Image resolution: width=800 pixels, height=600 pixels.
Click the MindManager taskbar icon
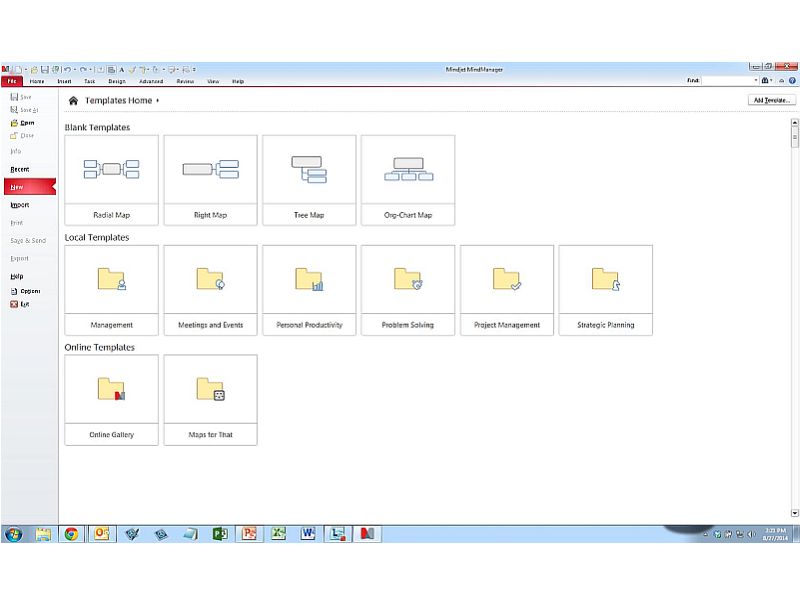pos(367,534)
